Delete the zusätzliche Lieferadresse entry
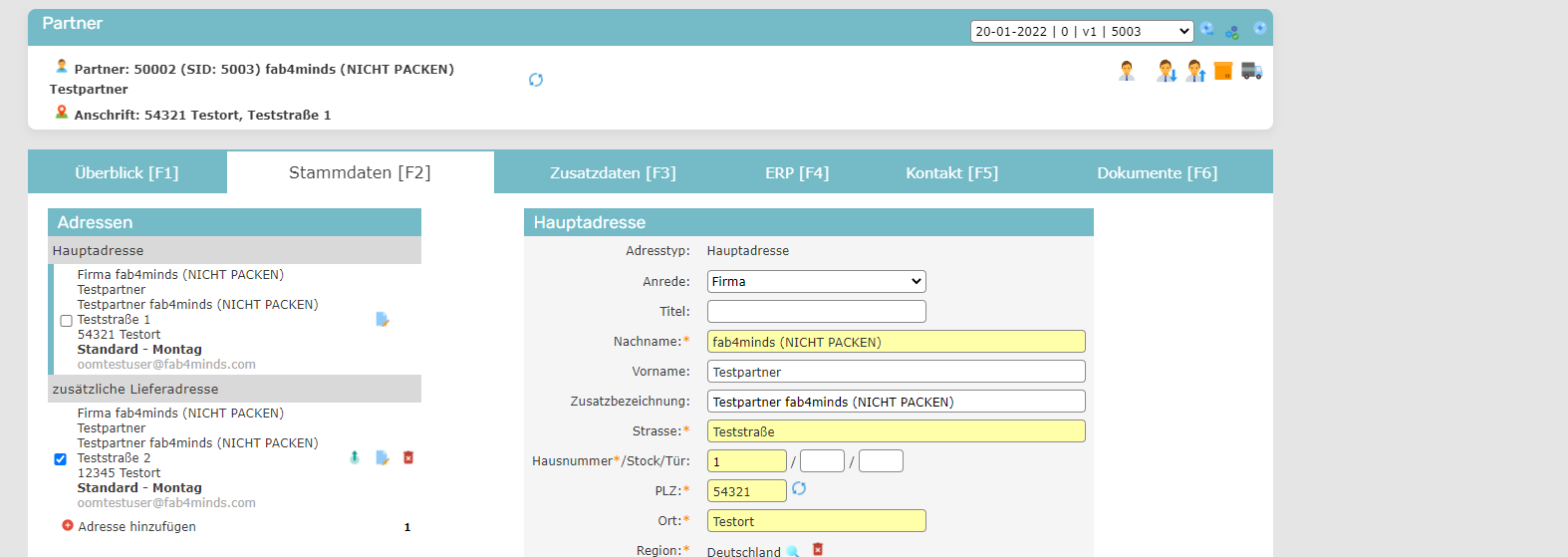 coord(408,458)
